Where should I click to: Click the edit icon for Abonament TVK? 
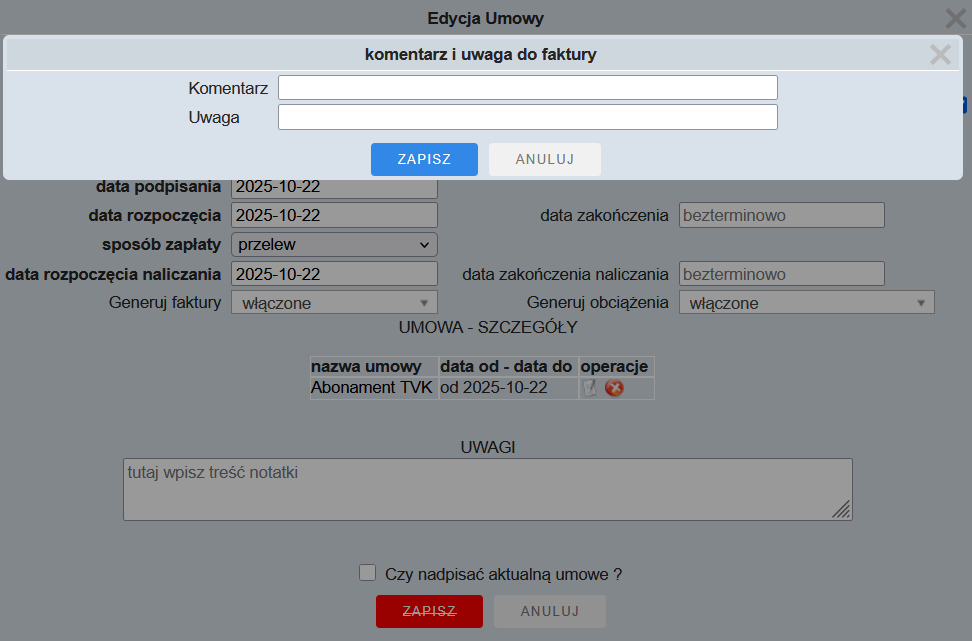(590, 388)
